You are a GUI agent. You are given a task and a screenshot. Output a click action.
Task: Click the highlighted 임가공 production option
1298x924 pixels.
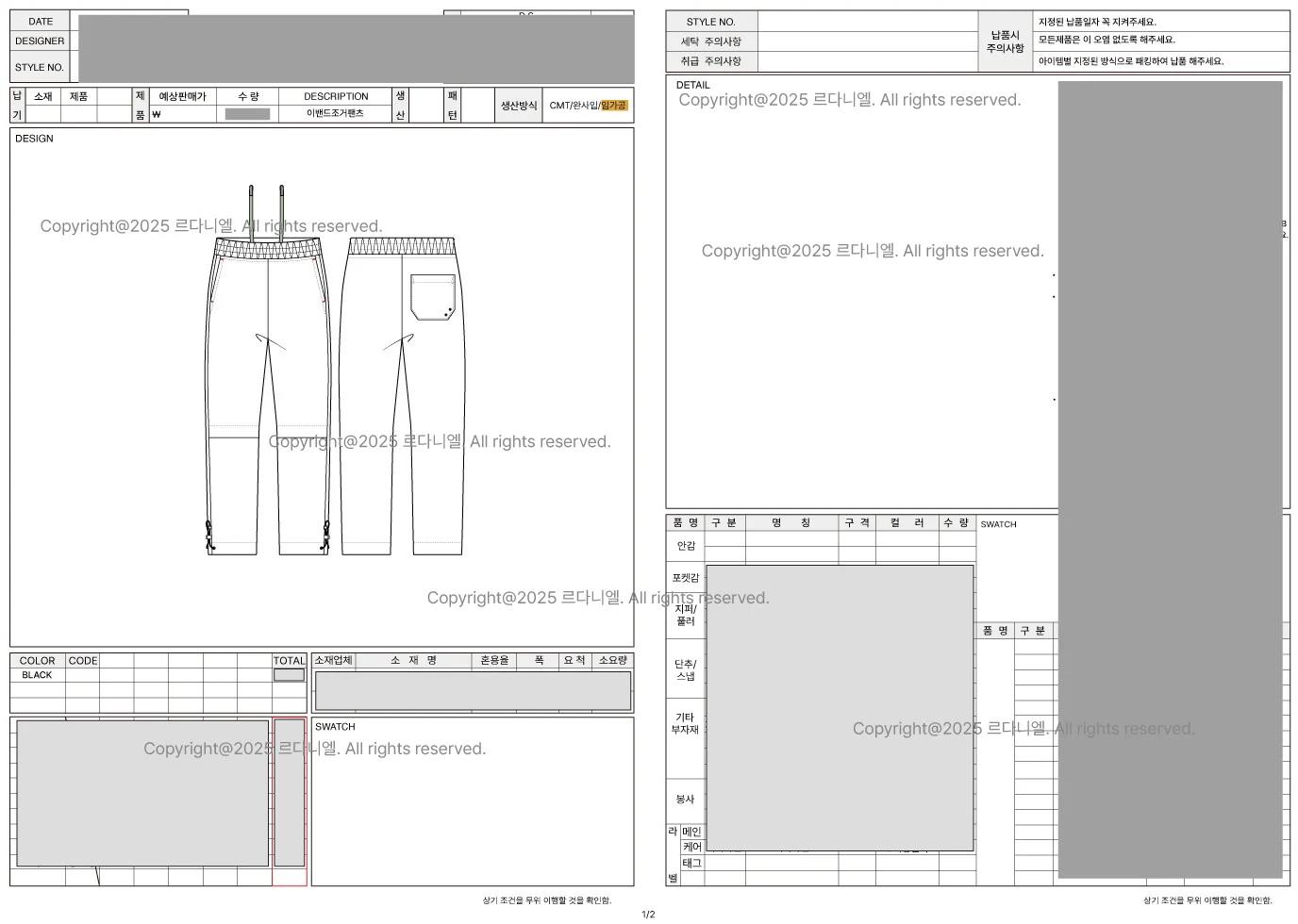click(614, 106)
